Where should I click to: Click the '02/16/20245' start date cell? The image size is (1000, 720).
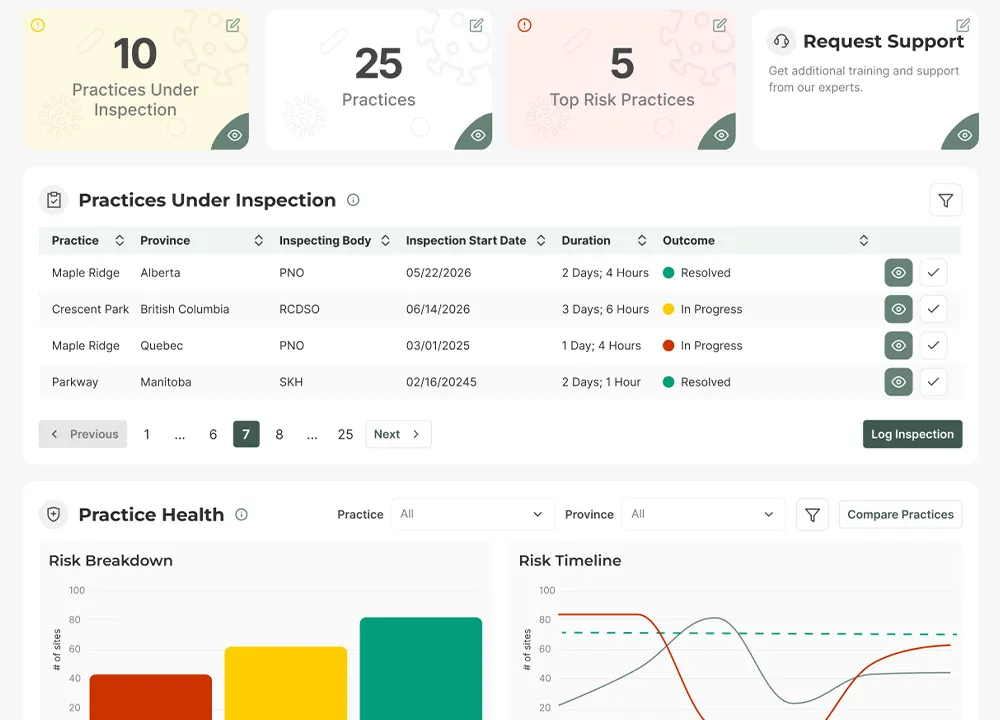[441, 382]
